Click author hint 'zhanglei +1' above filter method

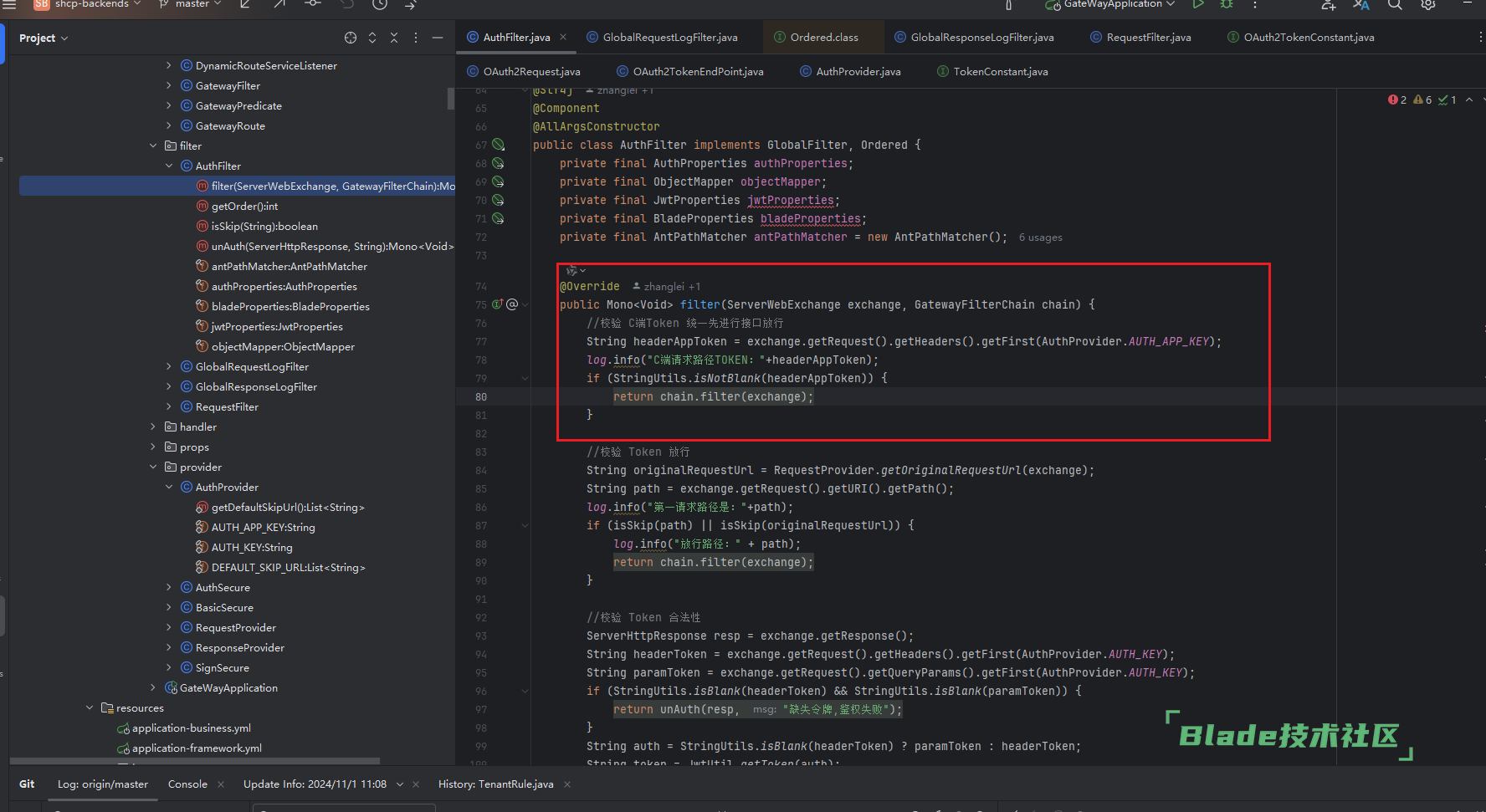coord(666,286)
